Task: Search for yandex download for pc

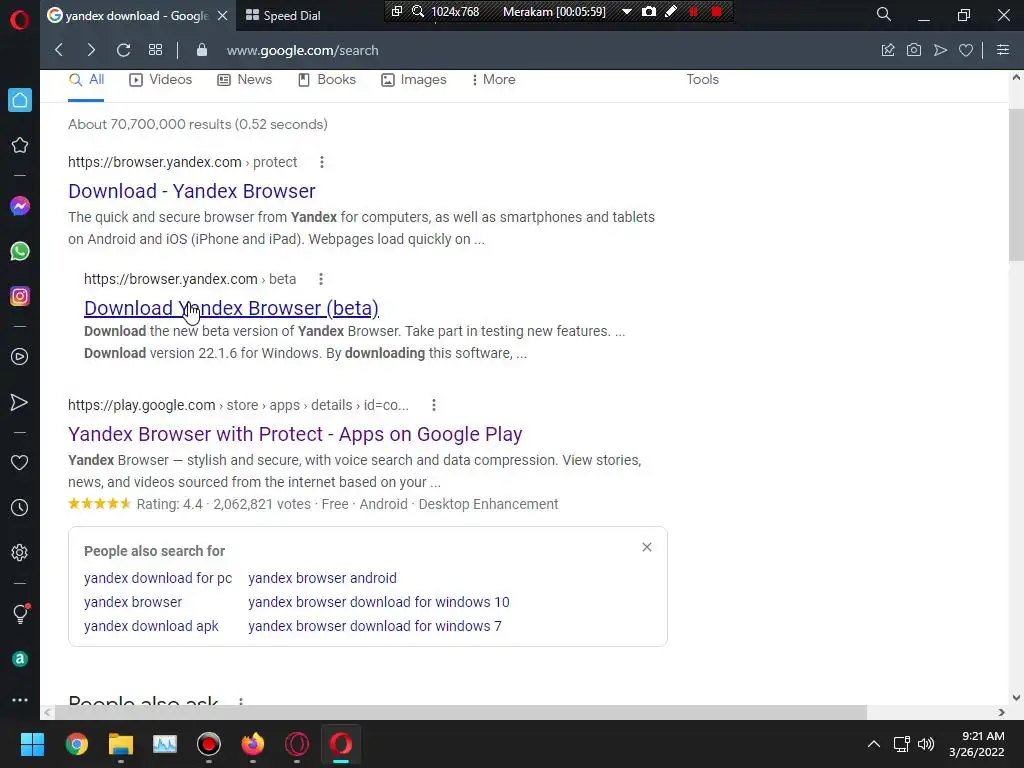Action: point(158,578)
